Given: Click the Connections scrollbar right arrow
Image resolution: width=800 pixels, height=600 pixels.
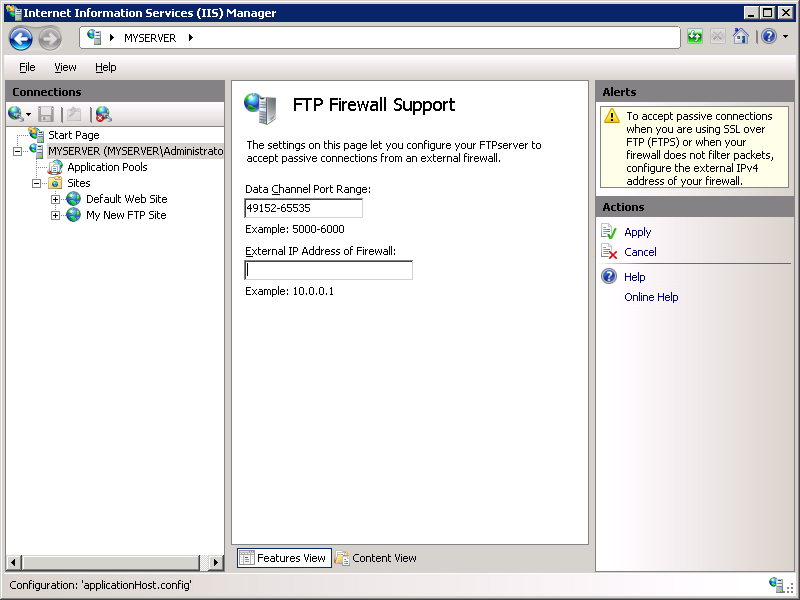Looking at the screenshot, I should tap(216, 562).
